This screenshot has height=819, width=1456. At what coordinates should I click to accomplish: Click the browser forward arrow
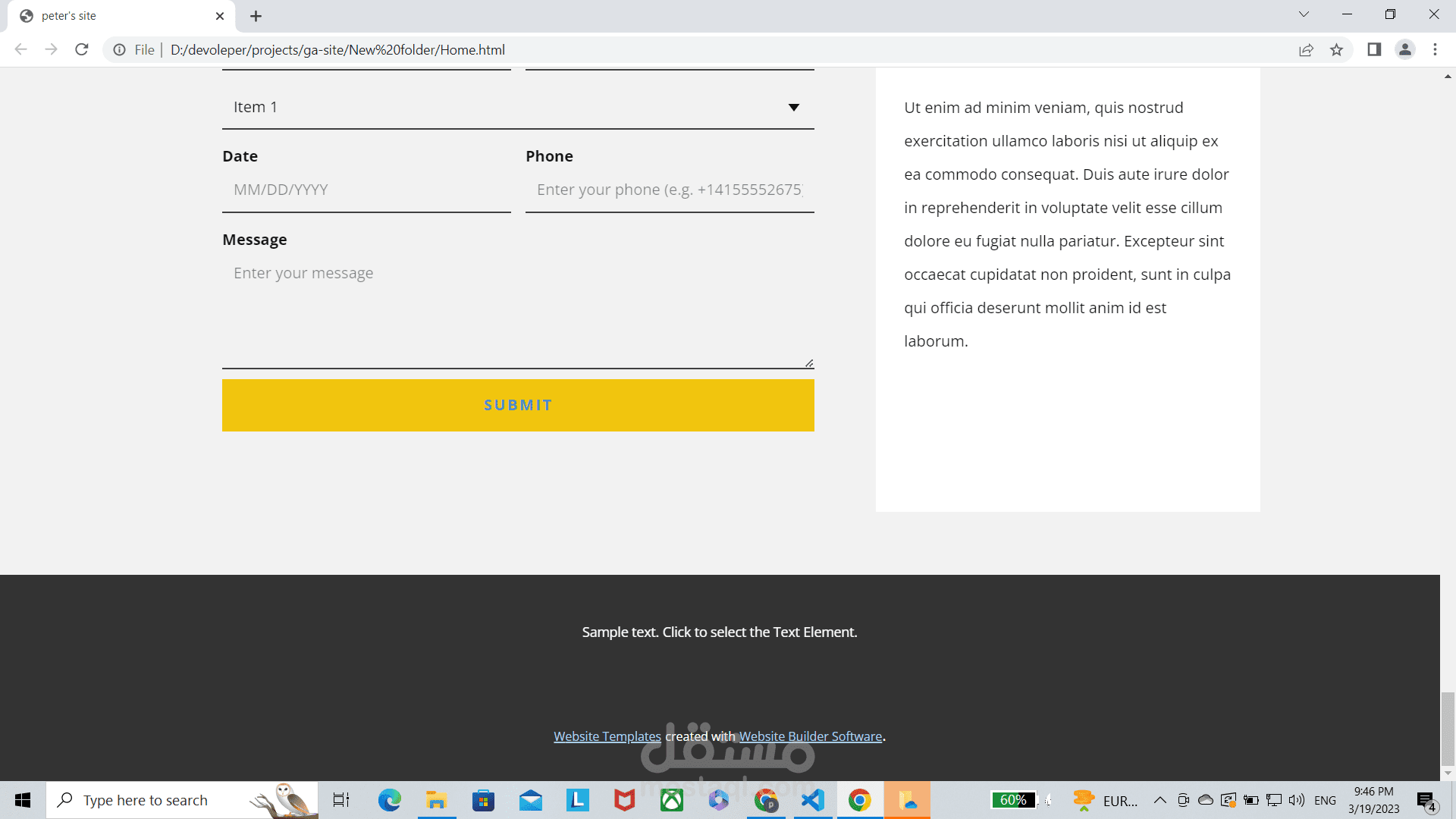pyautogui.click(x=51, y=49)
